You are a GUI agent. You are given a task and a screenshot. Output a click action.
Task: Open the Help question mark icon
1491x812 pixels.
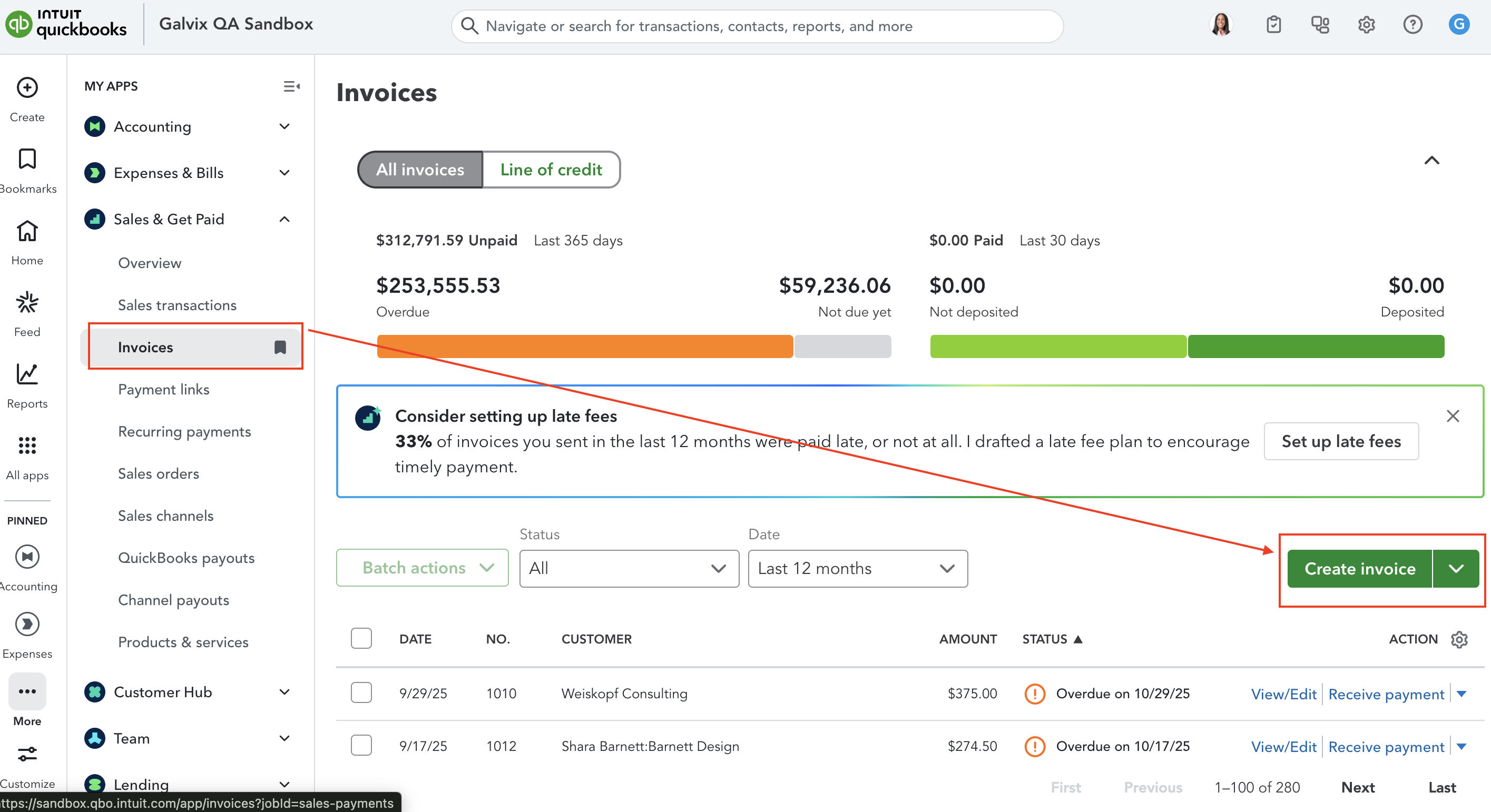tap(1412, 25)
